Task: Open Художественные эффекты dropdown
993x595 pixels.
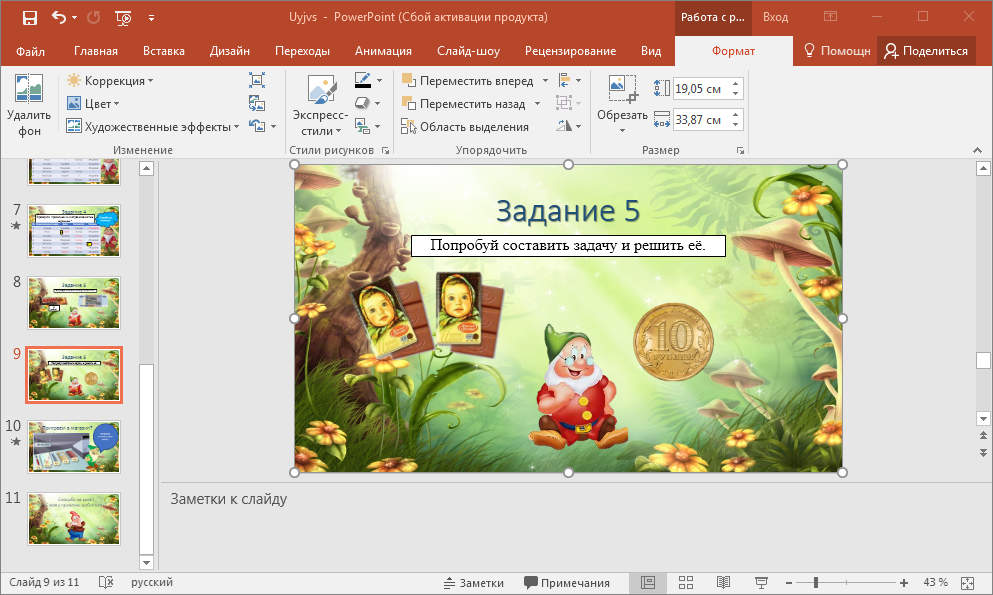Action: point(153,127)
